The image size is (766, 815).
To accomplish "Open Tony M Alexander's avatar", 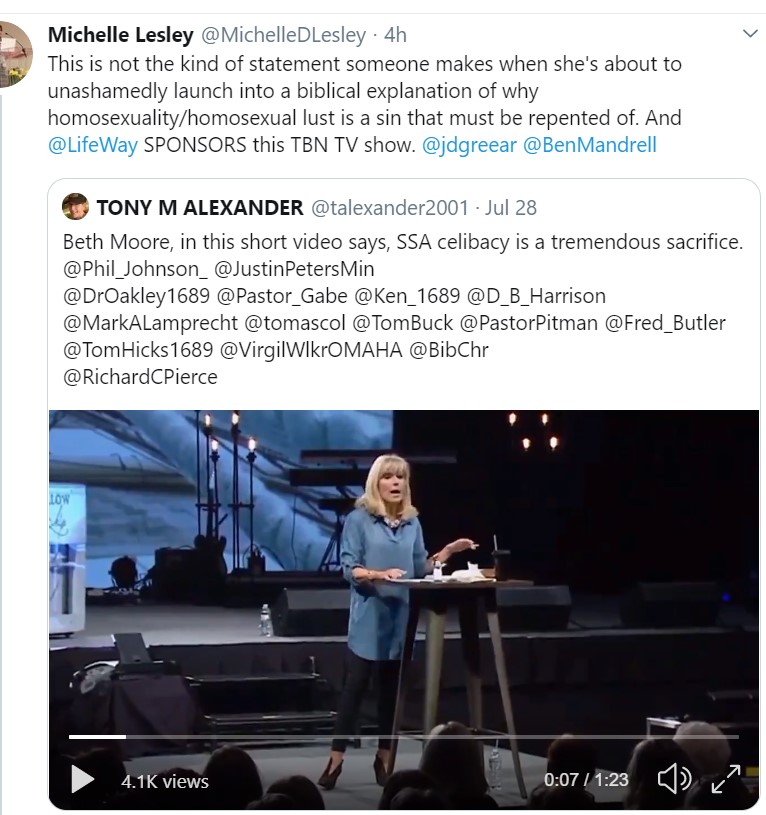I will coord(75,207).
